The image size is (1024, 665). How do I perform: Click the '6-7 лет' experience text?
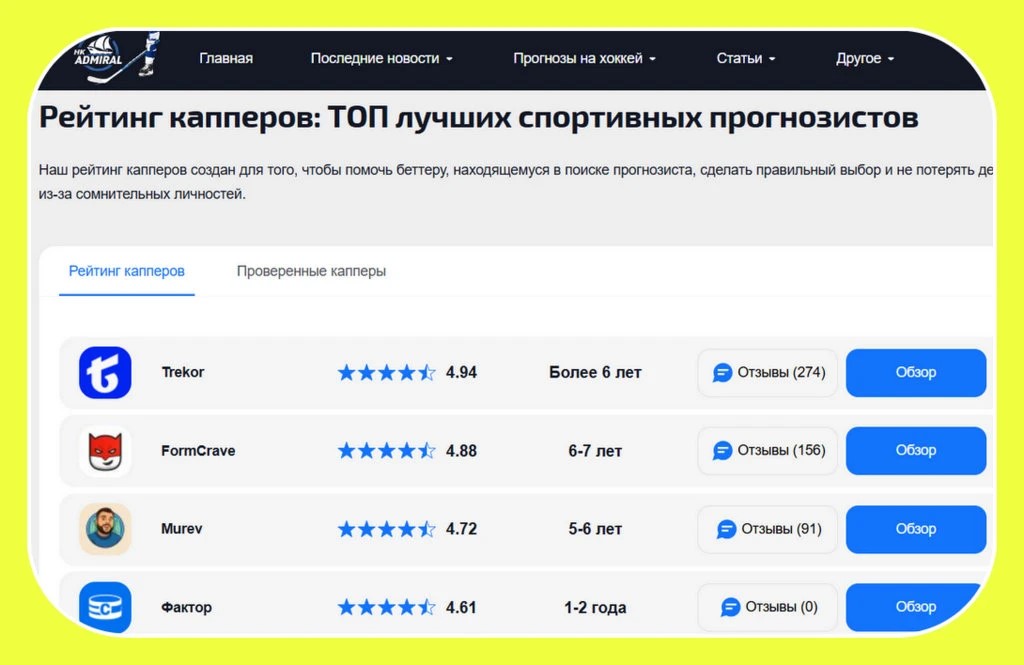(x=595, y=451)
